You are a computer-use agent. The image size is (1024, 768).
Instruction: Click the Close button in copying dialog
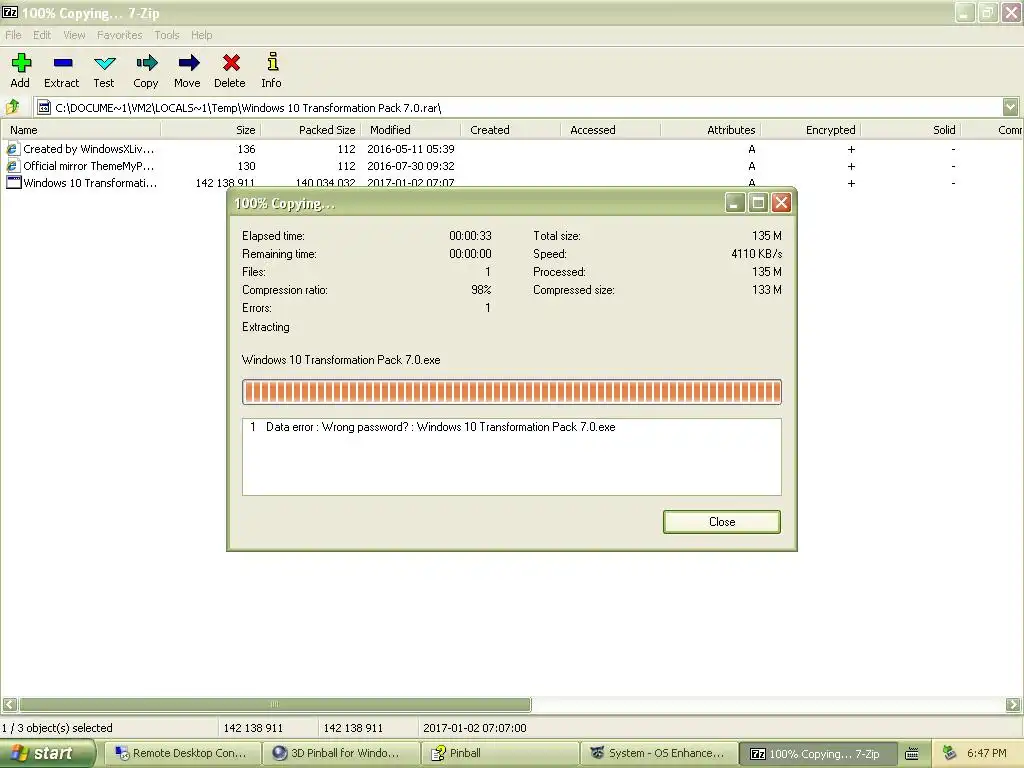[x=722, y=522]
